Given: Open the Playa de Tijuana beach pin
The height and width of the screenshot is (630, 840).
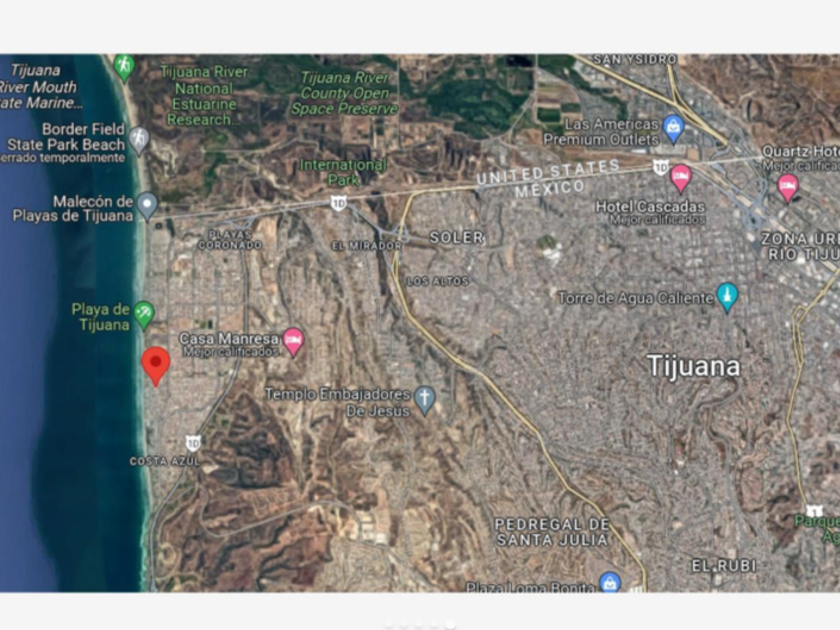Looking at the screenshot, I should 144,315.
